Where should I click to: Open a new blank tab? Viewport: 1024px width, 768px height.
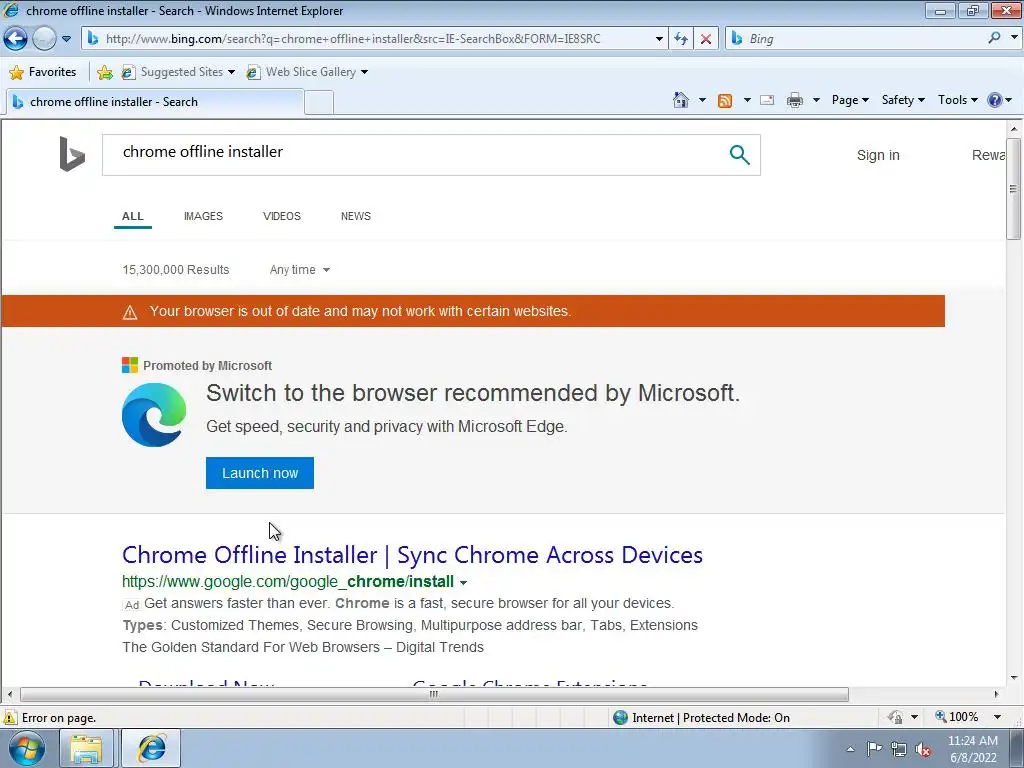click(x=319, y=103)
